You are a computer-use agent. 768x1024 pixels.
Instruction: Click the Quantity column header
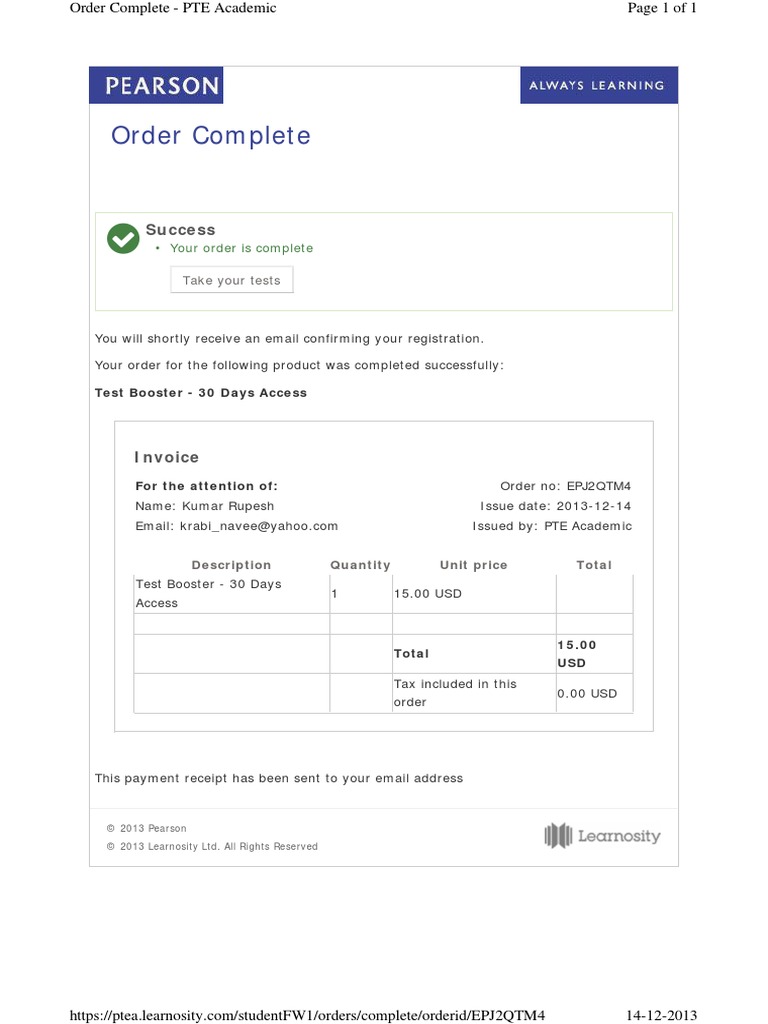360,565
